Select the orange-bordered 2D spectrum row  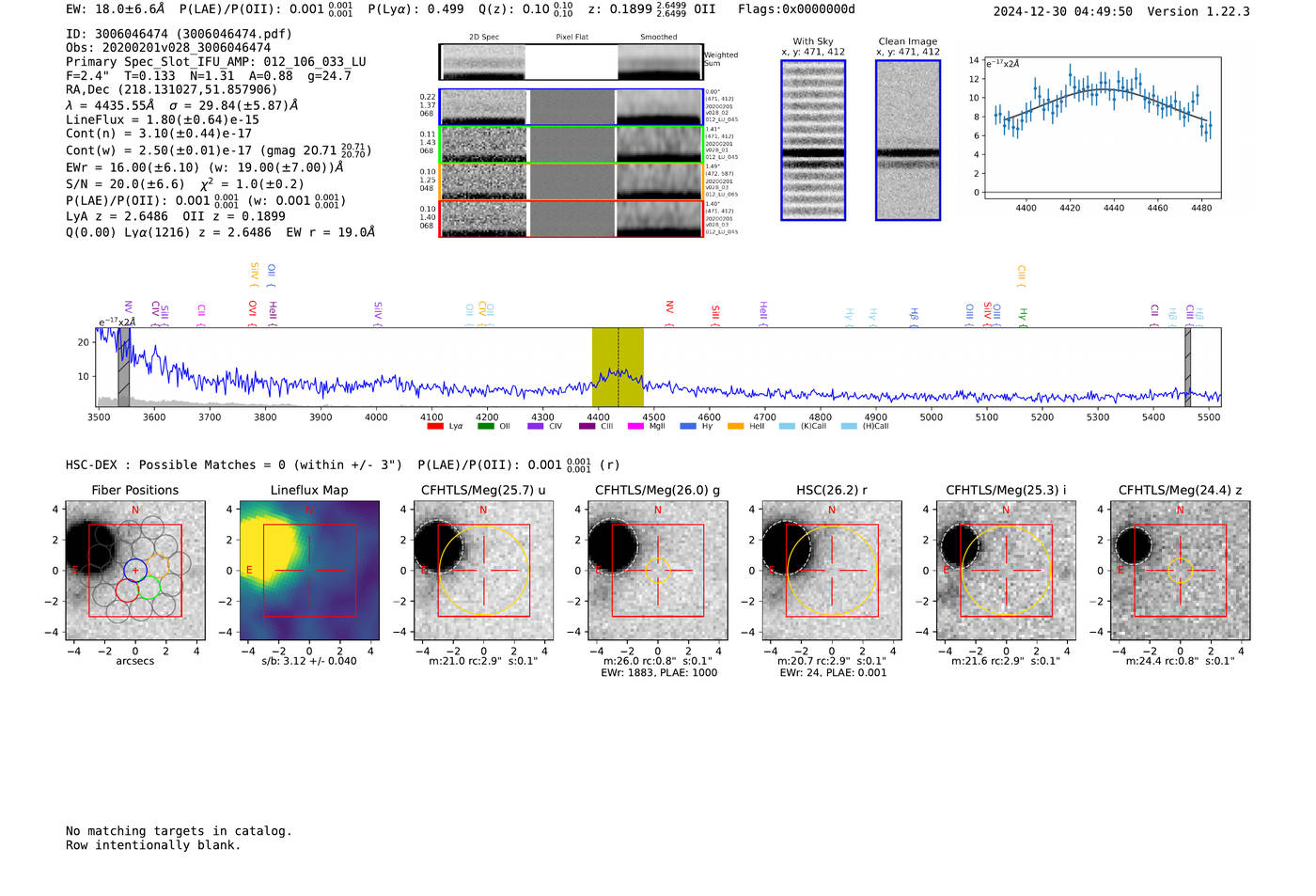point(571,181)
